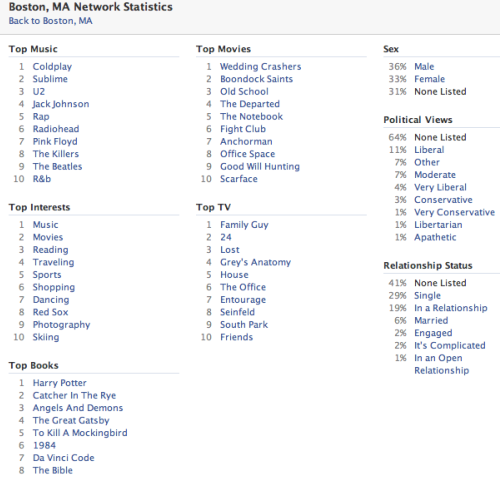Select Grey's Anatomy TV show link
Screen dimensions: 500x478
tap(256, 262)
